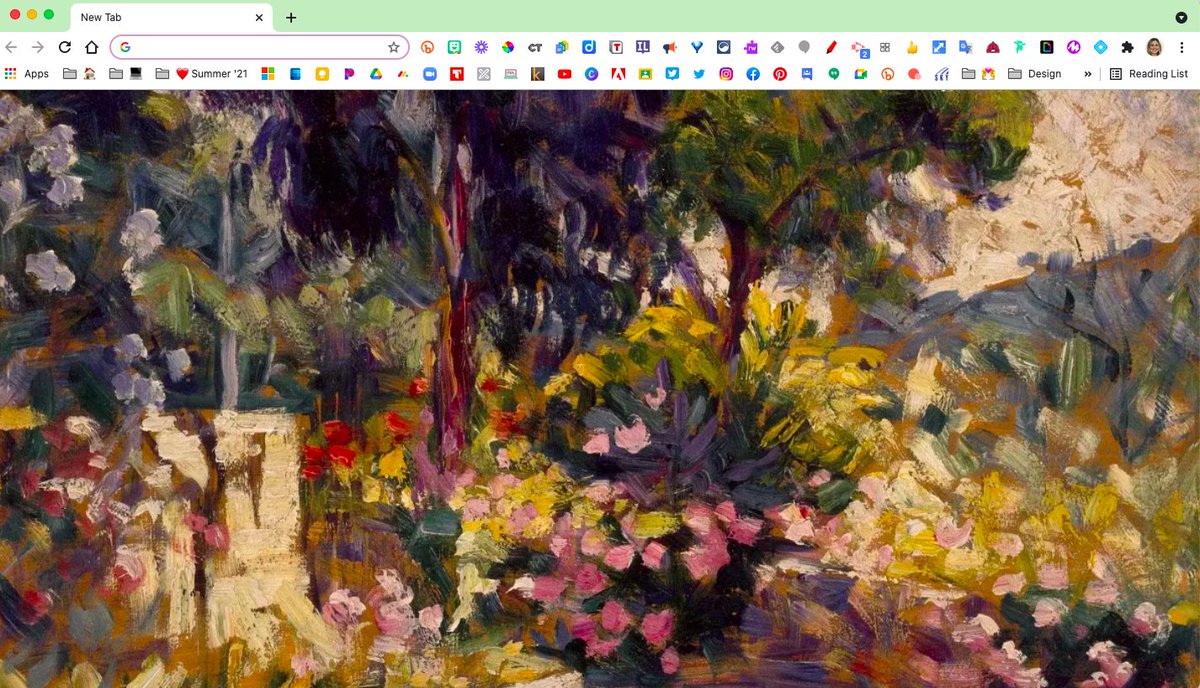Open the Instagram bookmark
1200x688 pixels.
[726, 74]
